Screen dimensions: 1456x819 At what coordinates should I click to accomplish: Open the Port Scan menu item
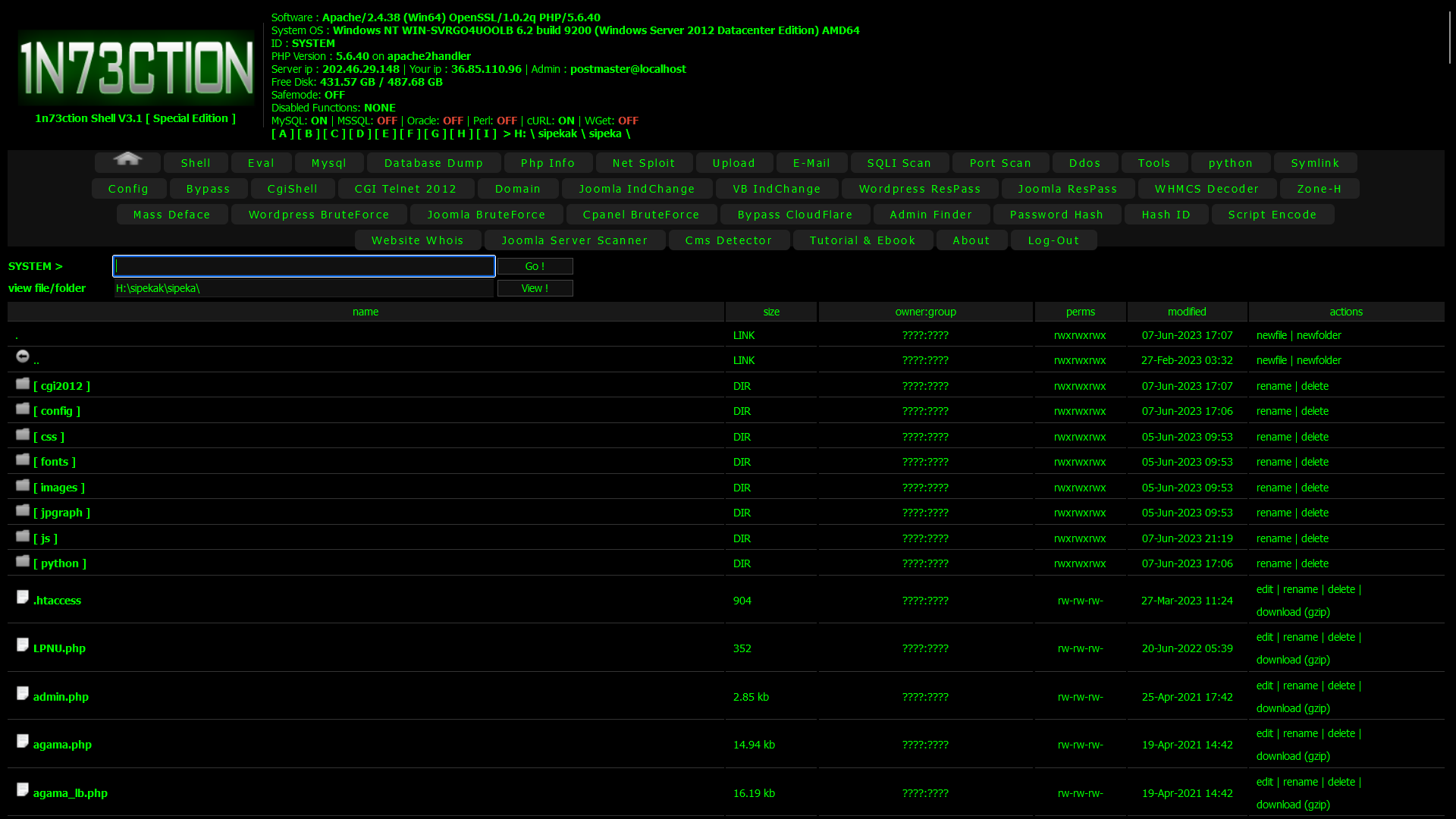[1001, 163]
